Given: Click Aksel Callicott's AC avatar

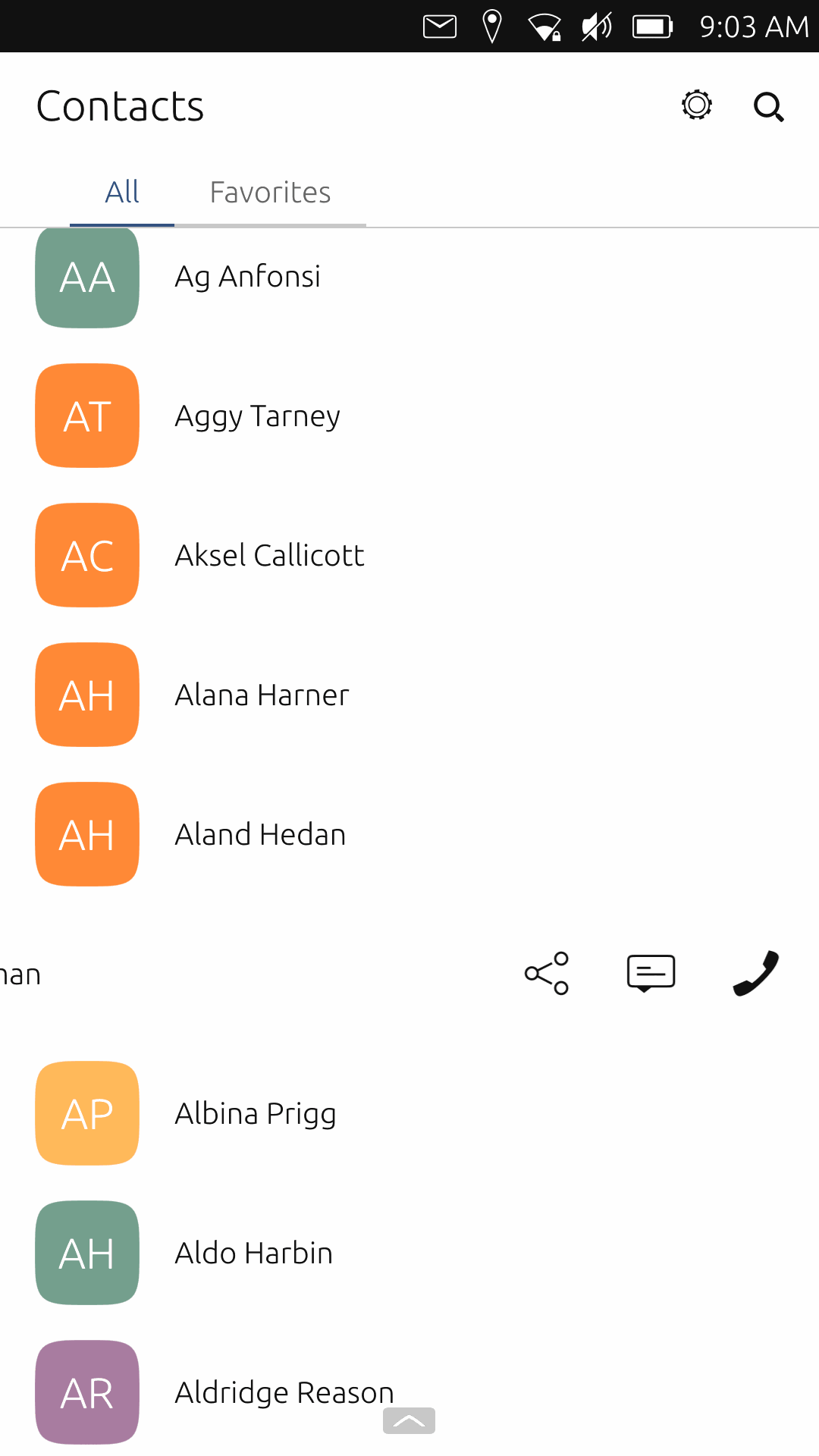Looking at the screenshot, I should (x=86, y=555).
